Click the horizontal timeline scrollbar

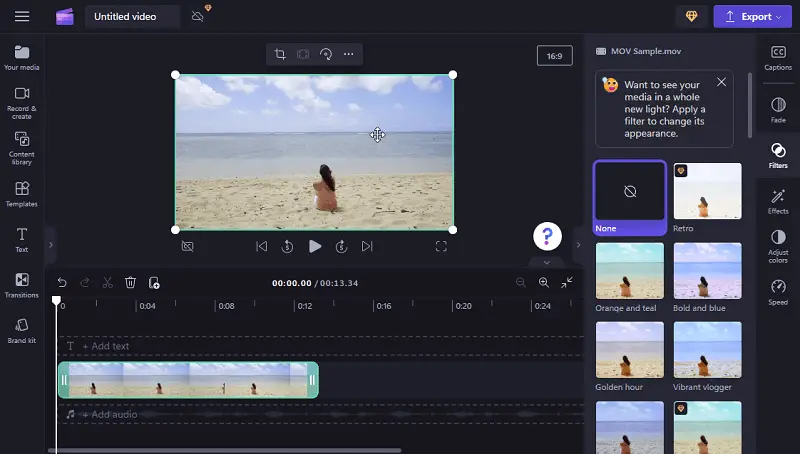(224, 450)
